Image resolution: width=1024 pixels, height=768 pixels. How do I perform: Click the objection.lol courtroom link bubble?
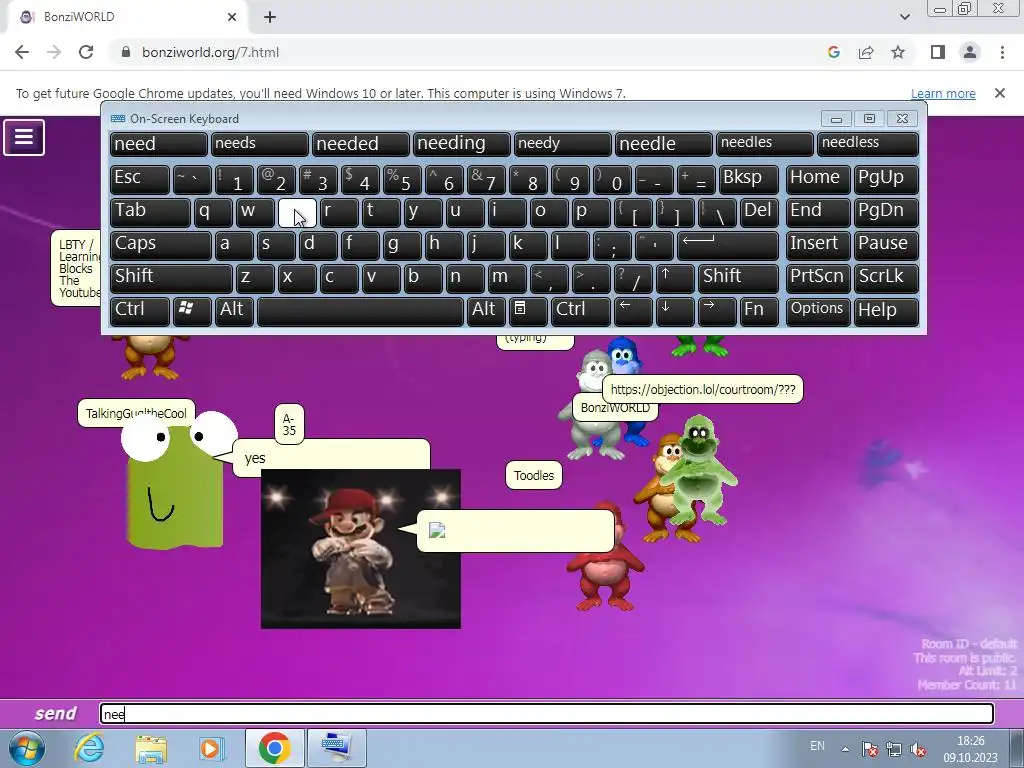click(703, 389)
